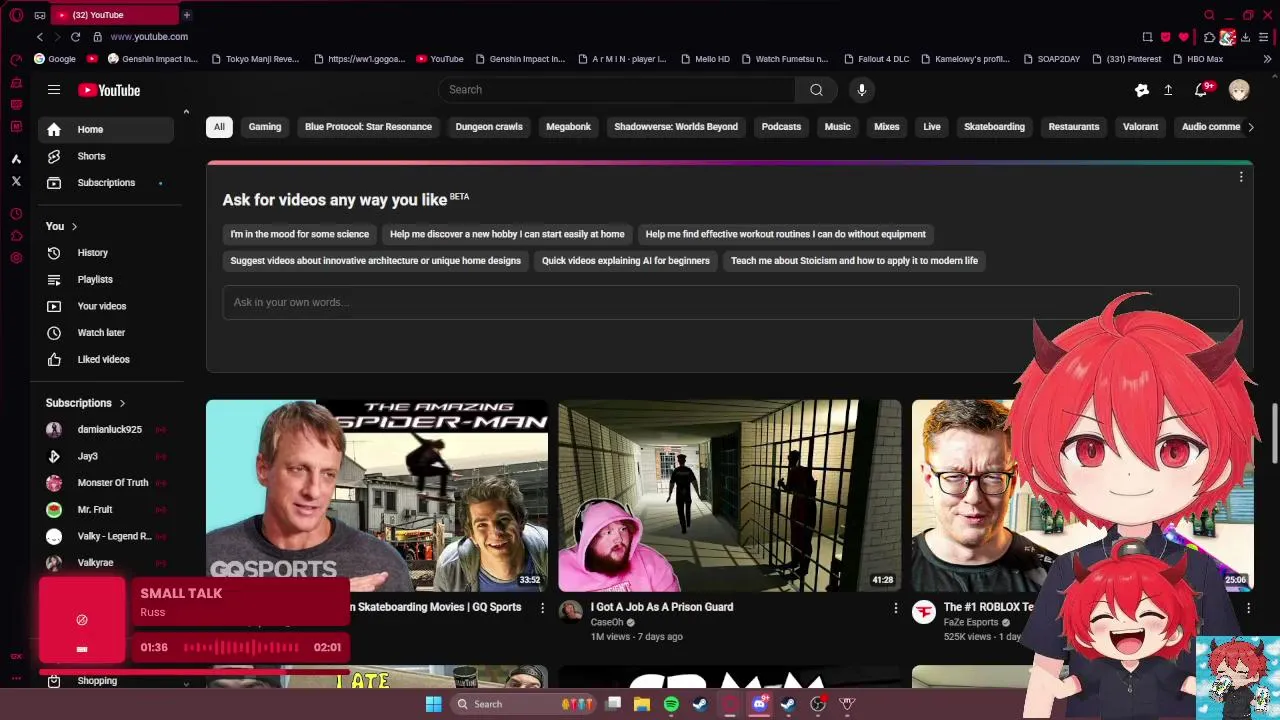Open the Google bookmark
Image resolution: width=1280 pixels, height=720 pixels.
pos(54,59)
